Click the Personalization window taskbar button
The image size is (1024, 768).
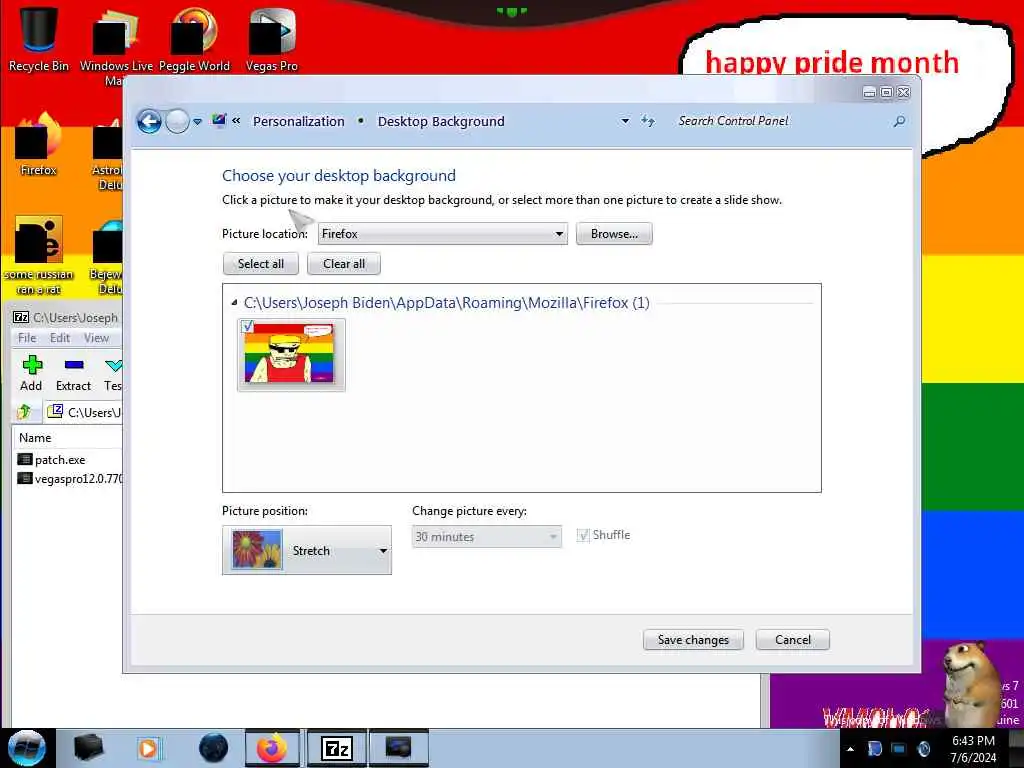[399, 748]
